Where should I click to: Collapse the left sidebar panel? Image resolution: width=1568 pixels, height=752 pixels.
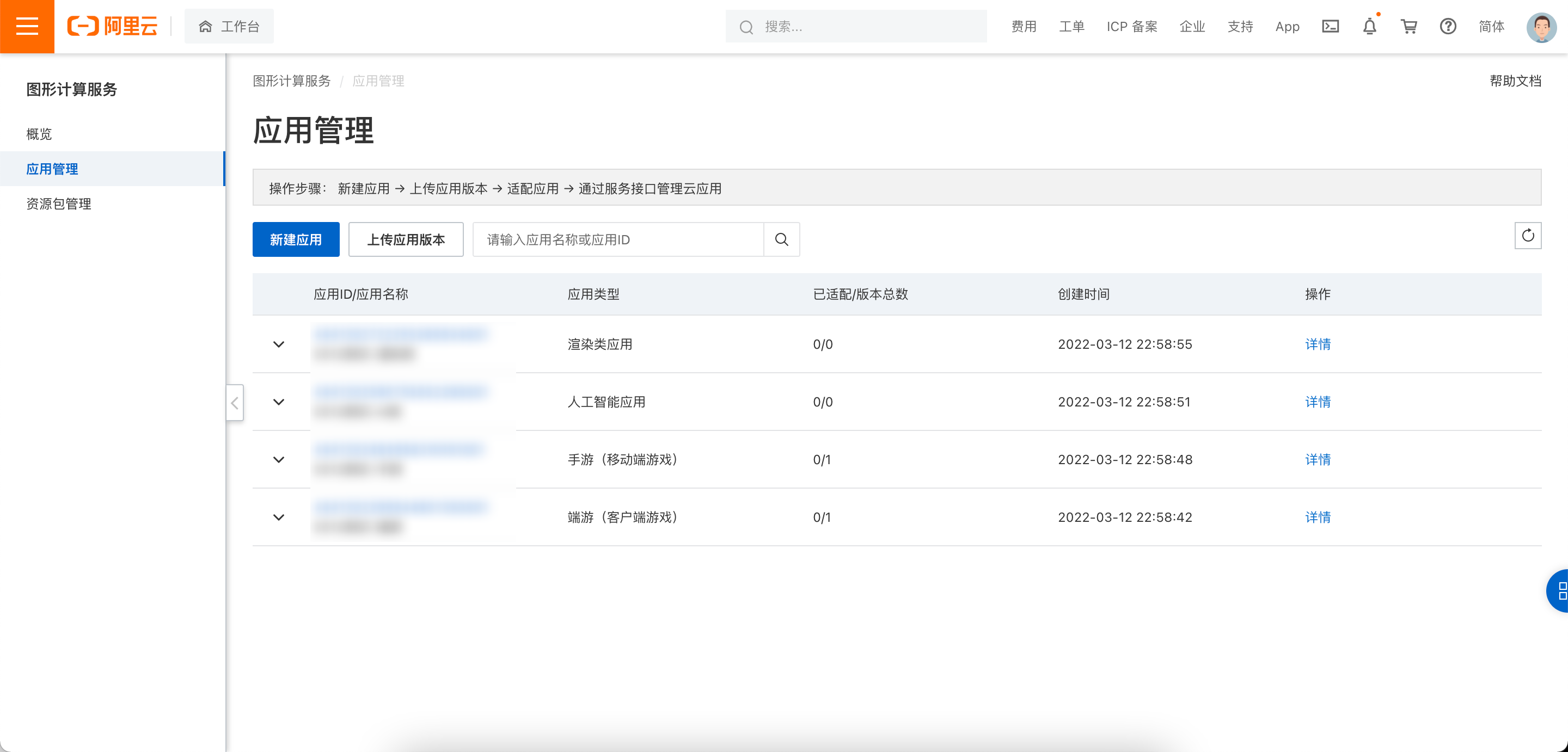[234, 403]
